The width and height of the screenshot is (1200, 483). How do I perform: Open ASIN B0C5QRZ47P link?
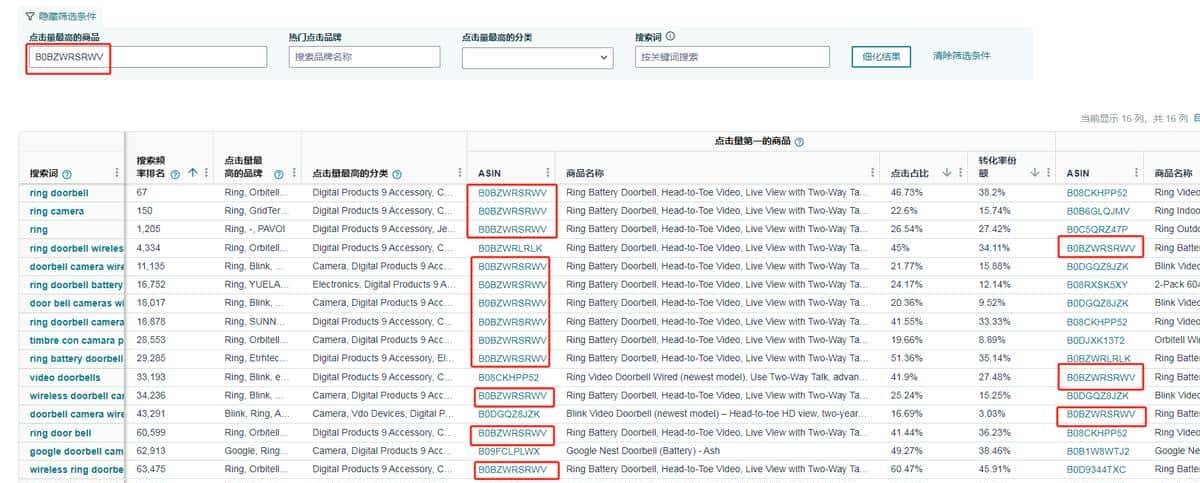[1097, 229]
